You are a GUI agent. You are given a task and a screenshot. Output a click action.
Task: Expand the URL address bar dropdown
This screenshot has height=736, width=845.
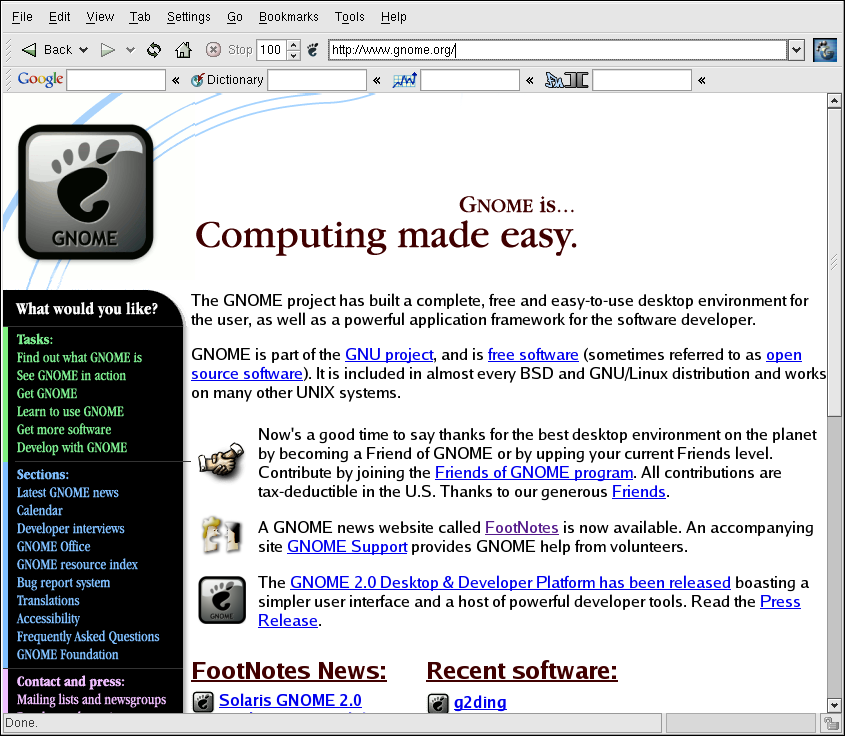pos(796,49)
